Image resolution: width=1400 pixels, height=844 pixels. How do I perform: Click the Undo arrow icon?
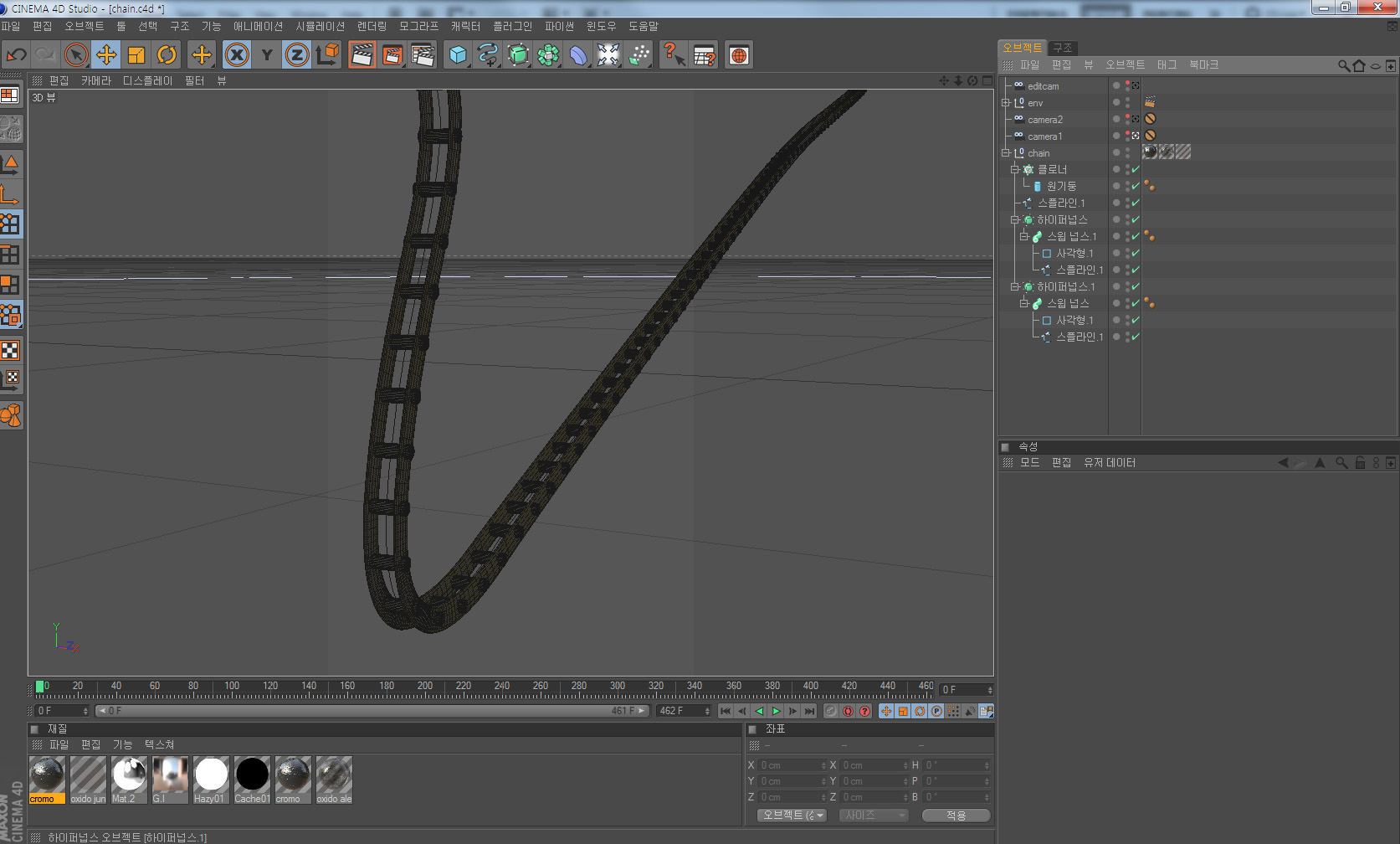coord(16,55)
